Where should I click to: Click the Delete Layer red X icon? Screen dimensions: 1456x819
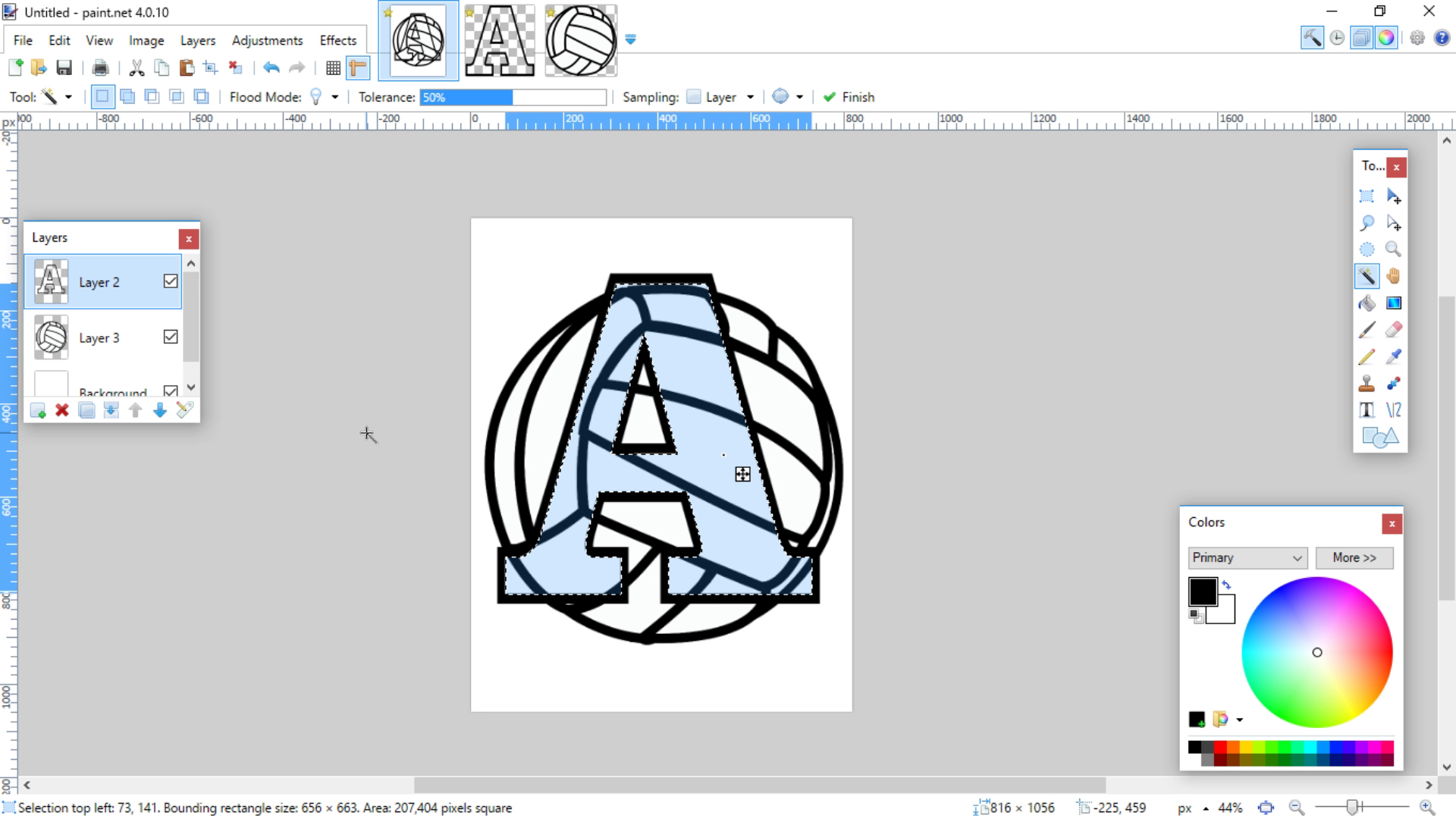(62, 410)
